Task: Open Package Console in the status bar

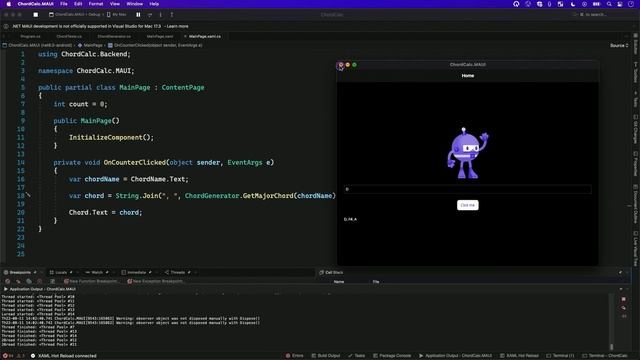Action: [x=392, y=356]
